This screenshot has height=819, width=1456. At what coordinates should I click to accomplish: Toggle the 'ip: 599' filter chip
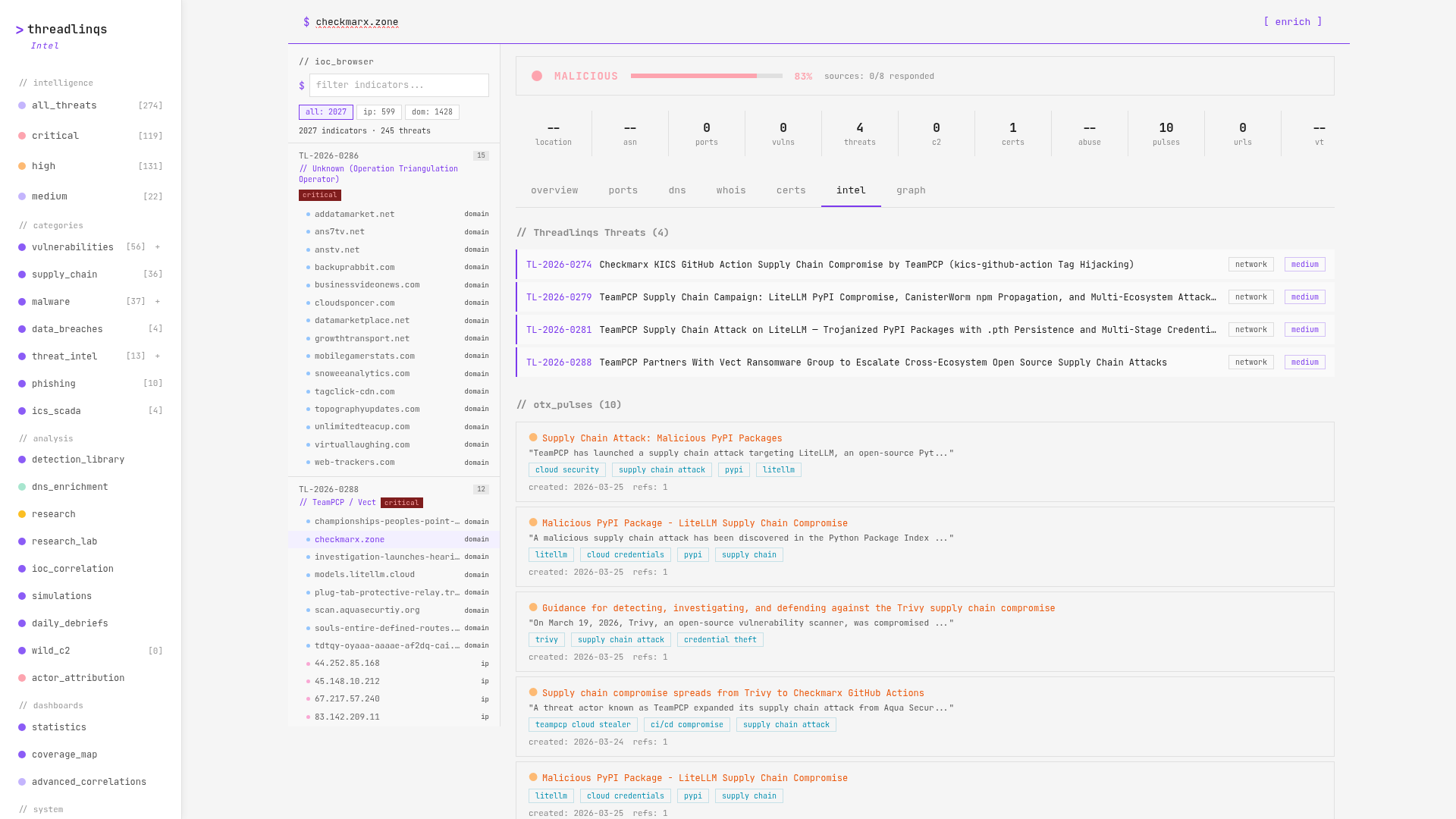point(379,112)
